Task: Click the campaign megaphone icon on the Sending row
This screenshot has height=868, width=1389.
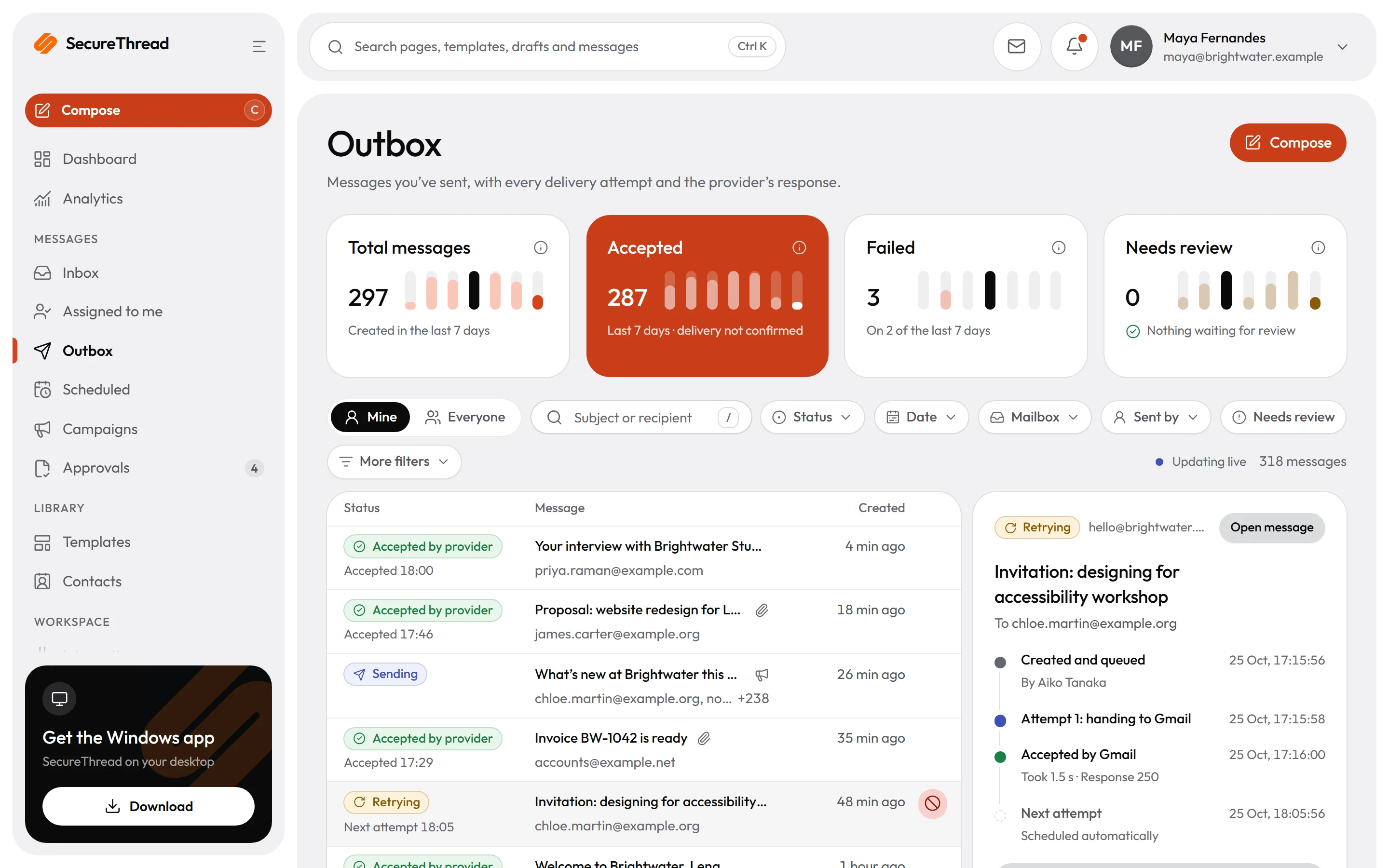Action: point(762,675)
